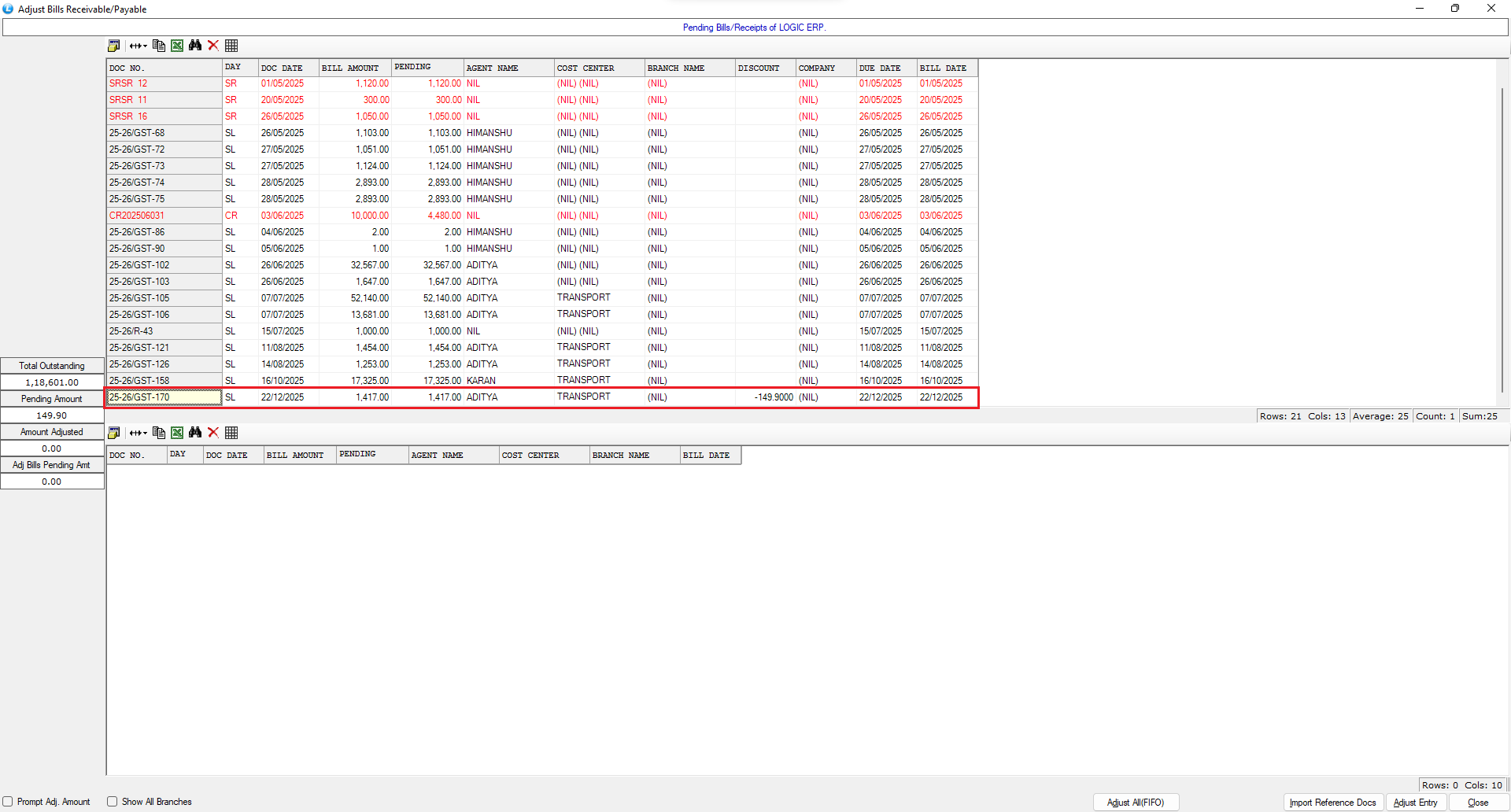The height and width of the screenshot is (812, 1511).
Task: Click the binoculars find icon in upper toolbar
Action: pyautogui.click(x=195, y=46)
